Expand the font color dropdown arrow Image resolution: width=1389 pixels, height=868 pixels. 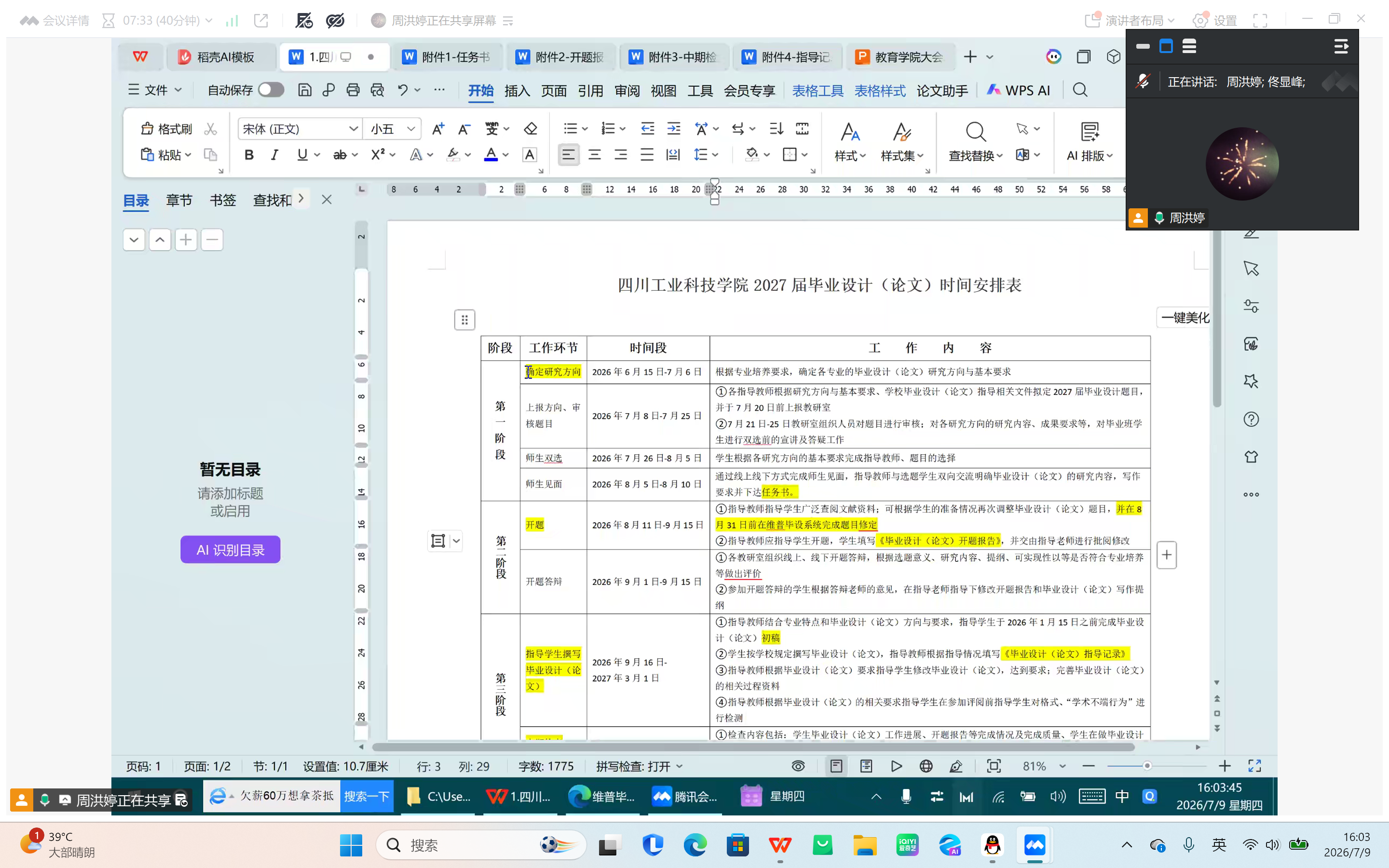[x=505, y=155]
